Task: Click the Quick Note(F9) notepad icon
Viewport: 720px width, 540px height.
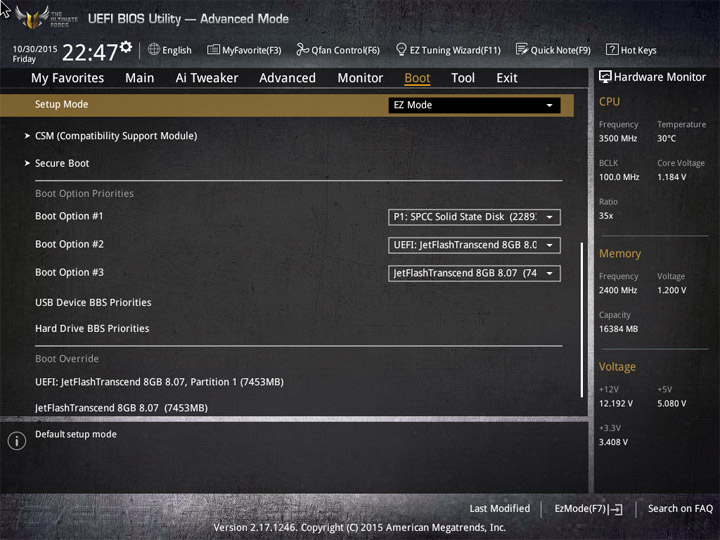Action: coord(522,49)
